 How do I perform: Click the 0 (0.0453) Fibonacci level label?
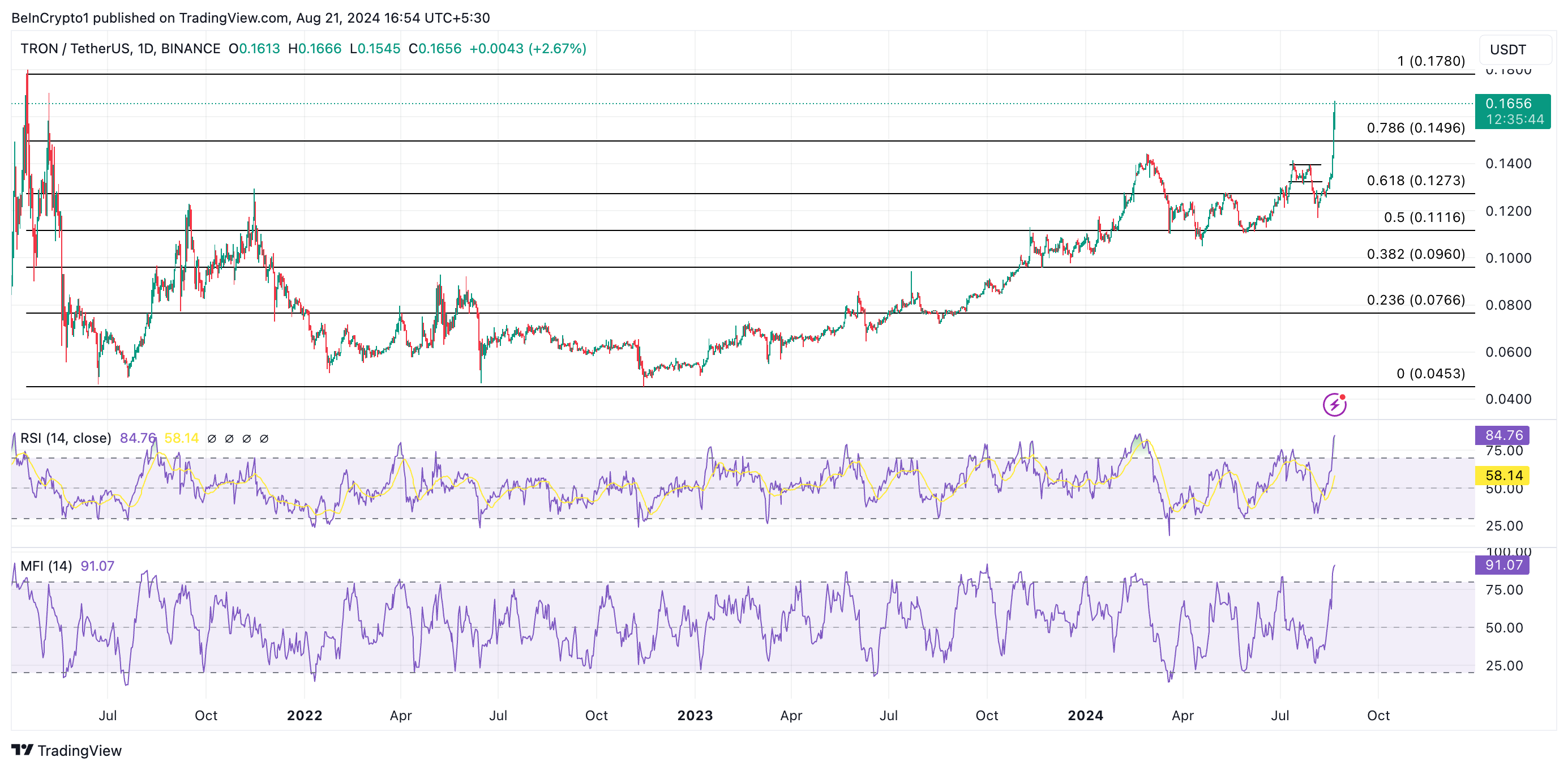(1430, 374)
